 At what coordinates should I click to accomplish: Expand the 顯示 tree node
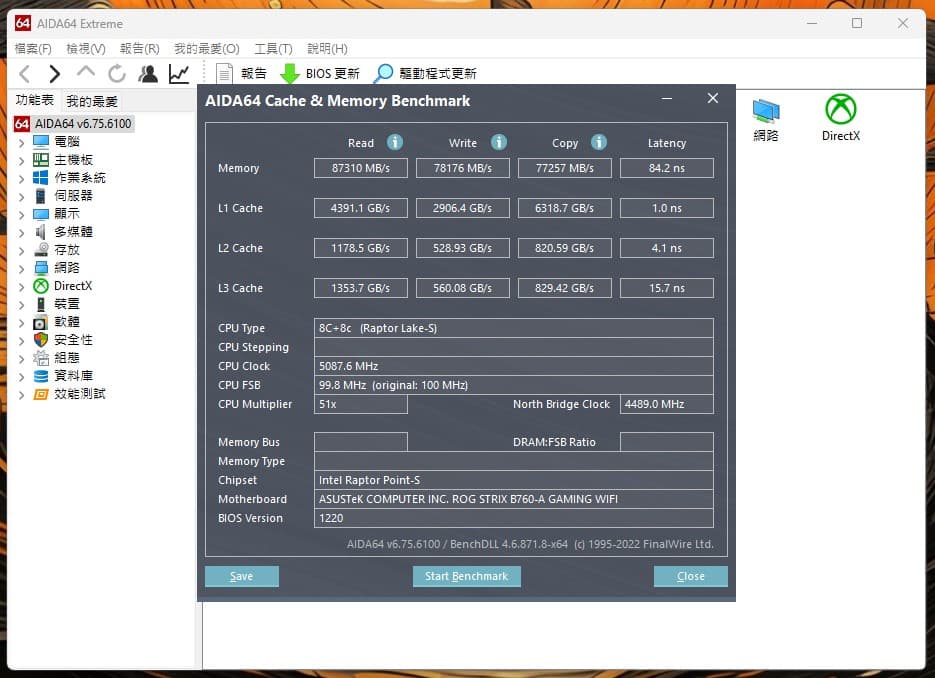coord(21,215)
